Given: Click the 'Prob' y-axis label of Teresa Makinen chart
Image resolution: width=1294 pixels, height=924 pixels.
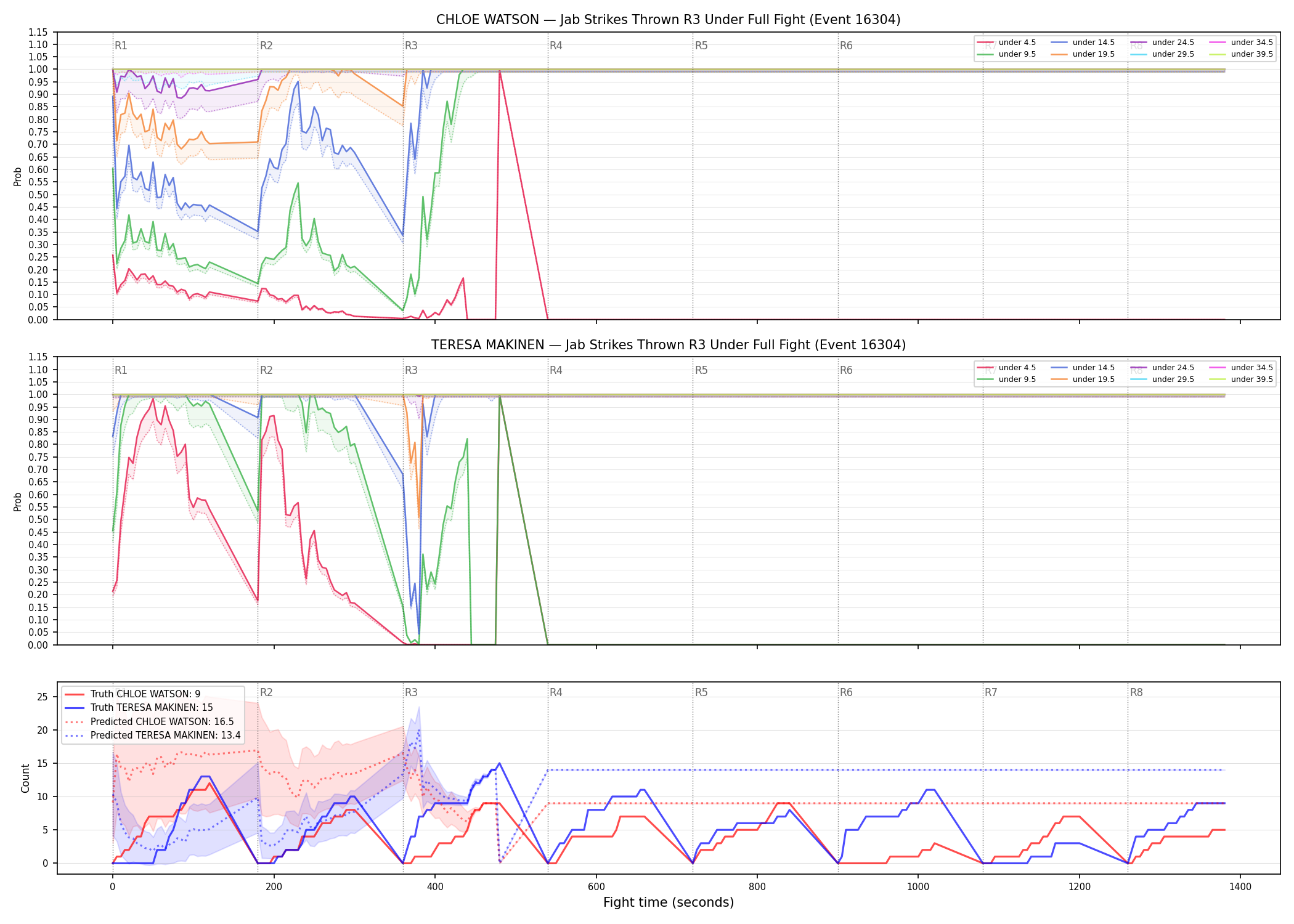Looking at the screenshot, I should pos(18,501).
